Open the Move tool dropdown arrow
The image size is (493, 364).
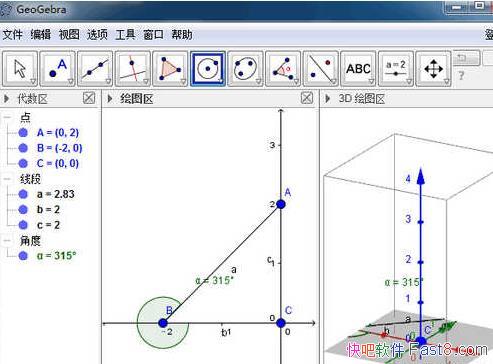click(x=33, y=81)
